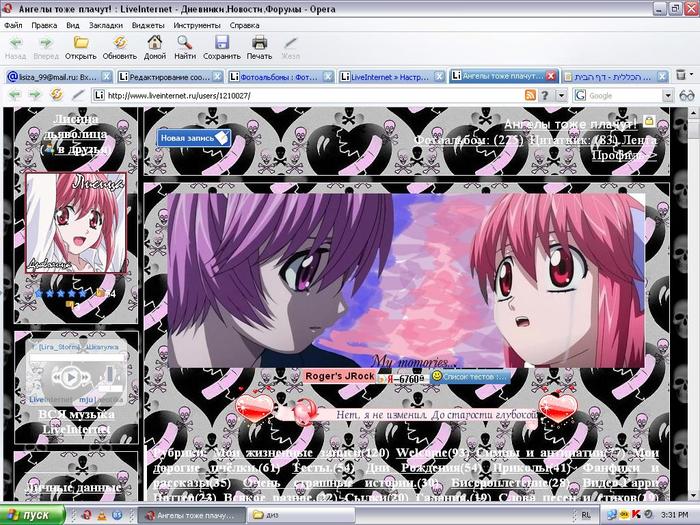This screenshot has width=700, height=525.
Task: Click the RL language indicator in taskbar
Action: (x=586, y=515)
